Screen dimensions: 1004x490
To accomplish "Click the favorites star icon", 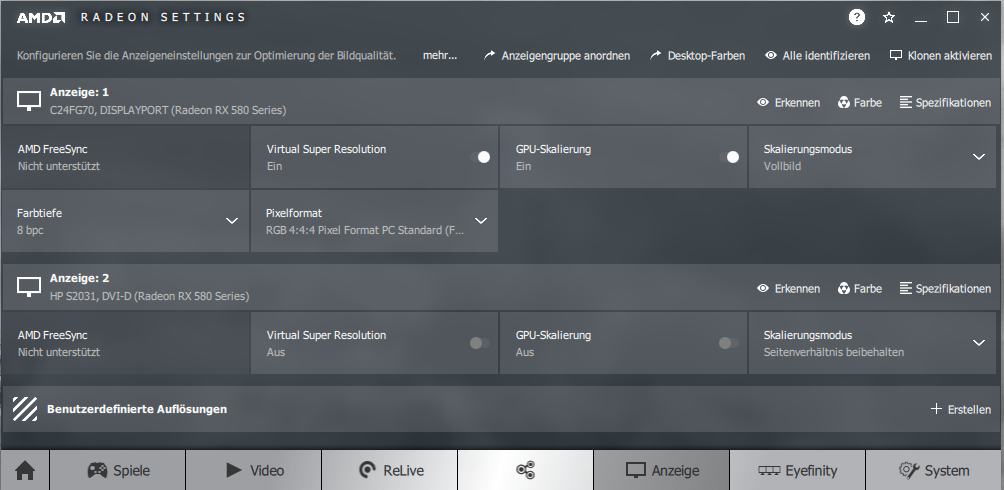I will (889, 17).
